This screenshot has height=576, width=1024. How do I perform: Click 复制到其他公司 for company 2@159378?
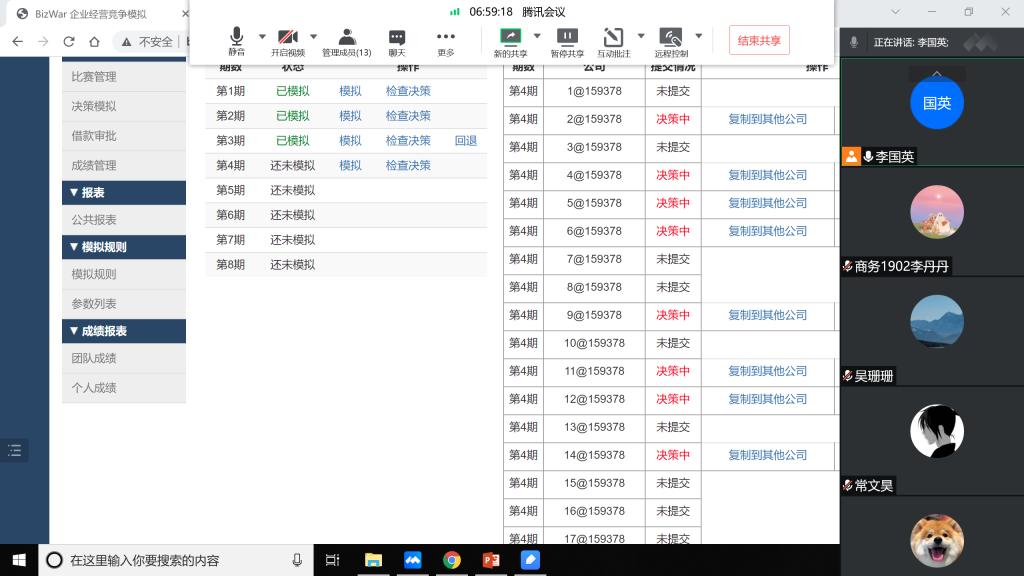(767, 119)
